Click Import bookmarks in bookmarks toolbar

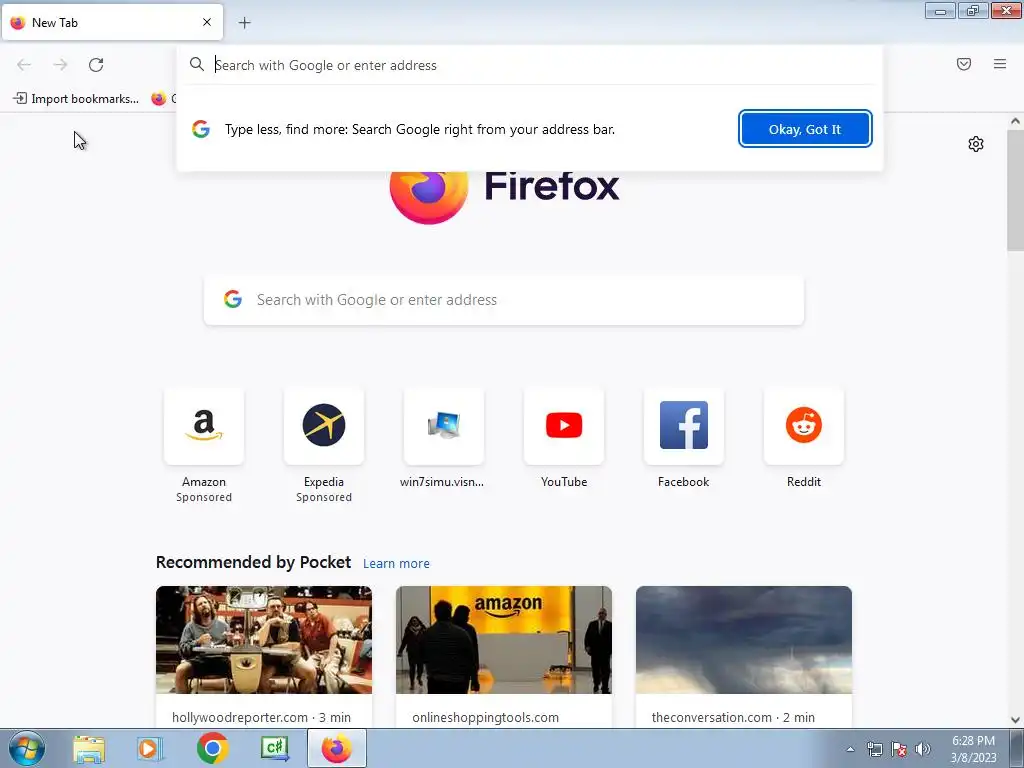(x=76, y=99)
